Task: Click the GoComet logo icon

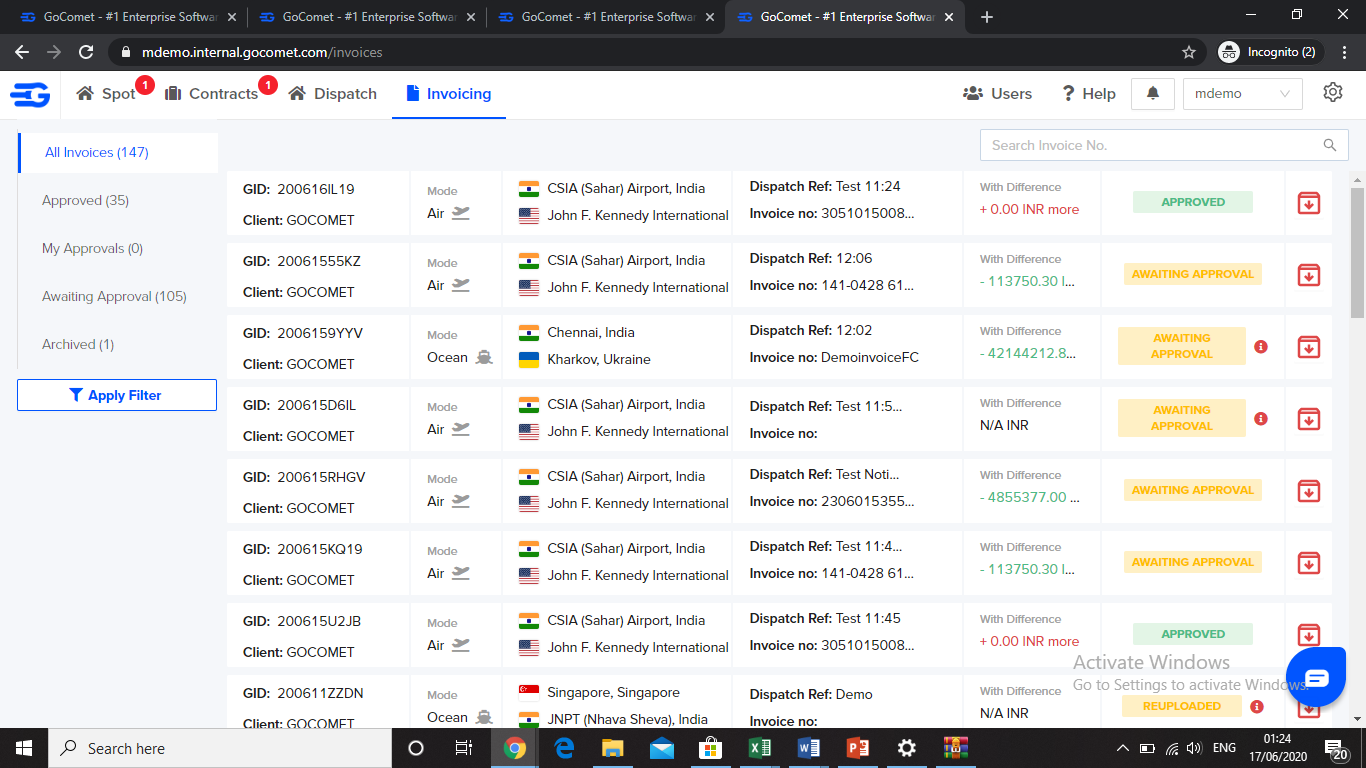Action: pyautogui.click(x=30, y=94)
